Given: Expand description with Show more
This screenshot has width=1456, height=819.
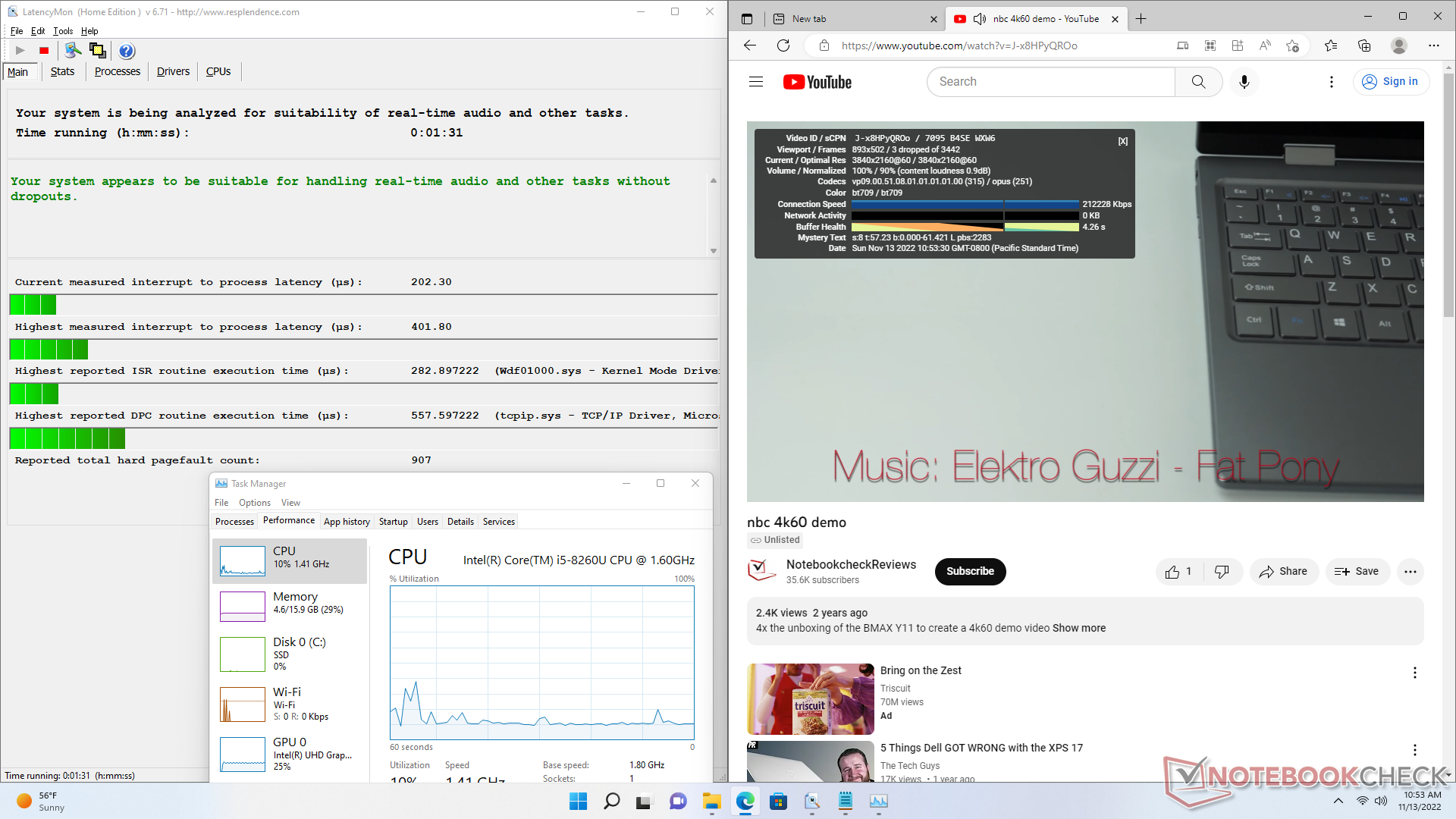Looking at the screenshot, I should pyautogui.click(x=1078, y=628).
